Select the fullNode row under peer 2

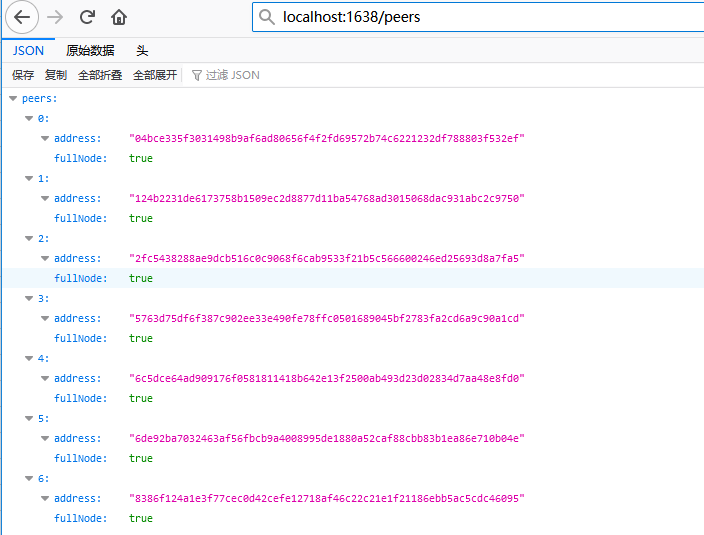80,278
